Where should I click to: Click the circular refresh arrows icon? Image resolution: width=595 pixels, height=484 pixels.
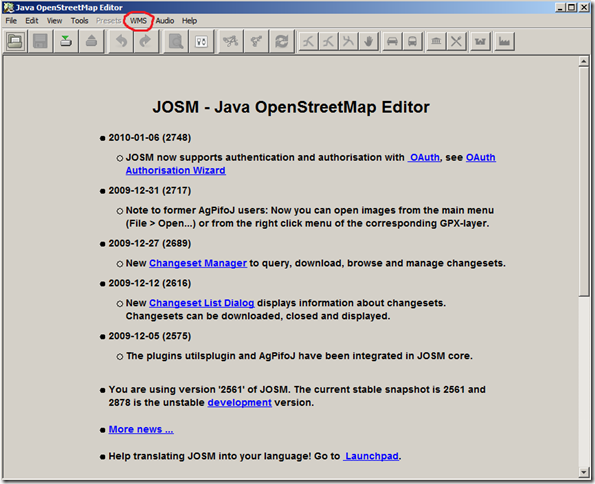click(x=281, y=41)
